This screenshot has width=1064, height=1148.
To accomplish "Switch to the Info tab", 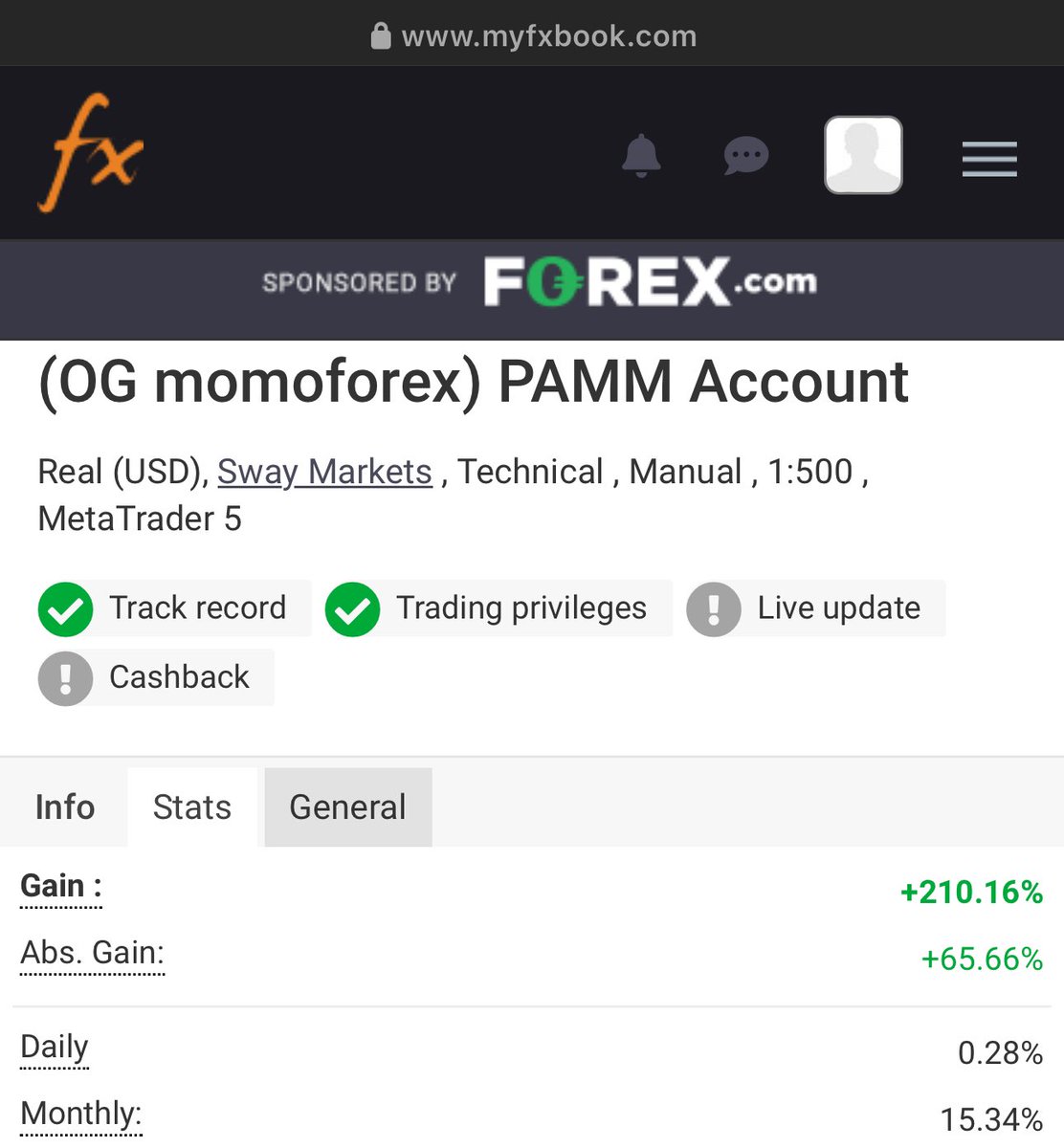I will coord(65,807).
